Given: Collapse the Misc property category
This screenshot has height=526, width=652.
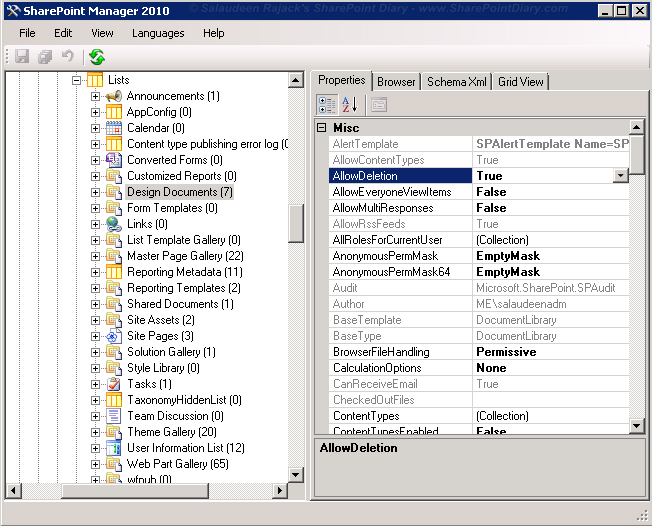Looking at the screenshot, I should [x=321, y=128].
